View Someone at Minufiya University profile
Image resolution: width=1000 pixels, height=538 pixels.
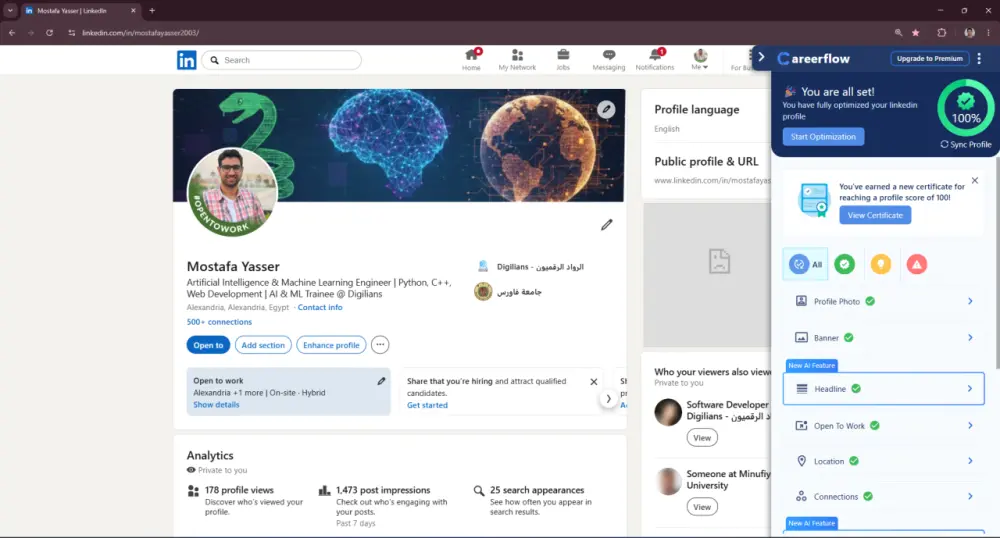702,507
